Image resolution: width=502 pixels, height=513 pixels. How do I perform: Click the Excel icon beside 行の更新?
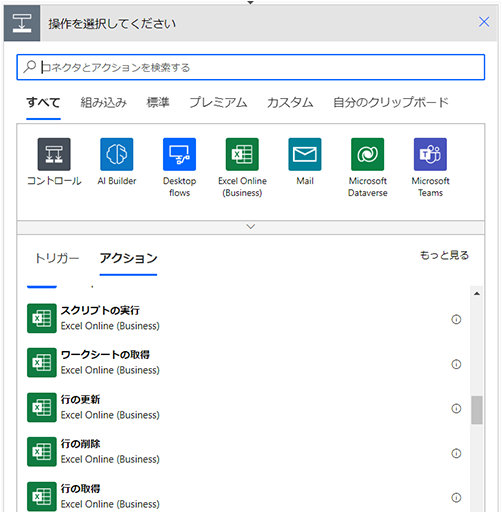42,407
